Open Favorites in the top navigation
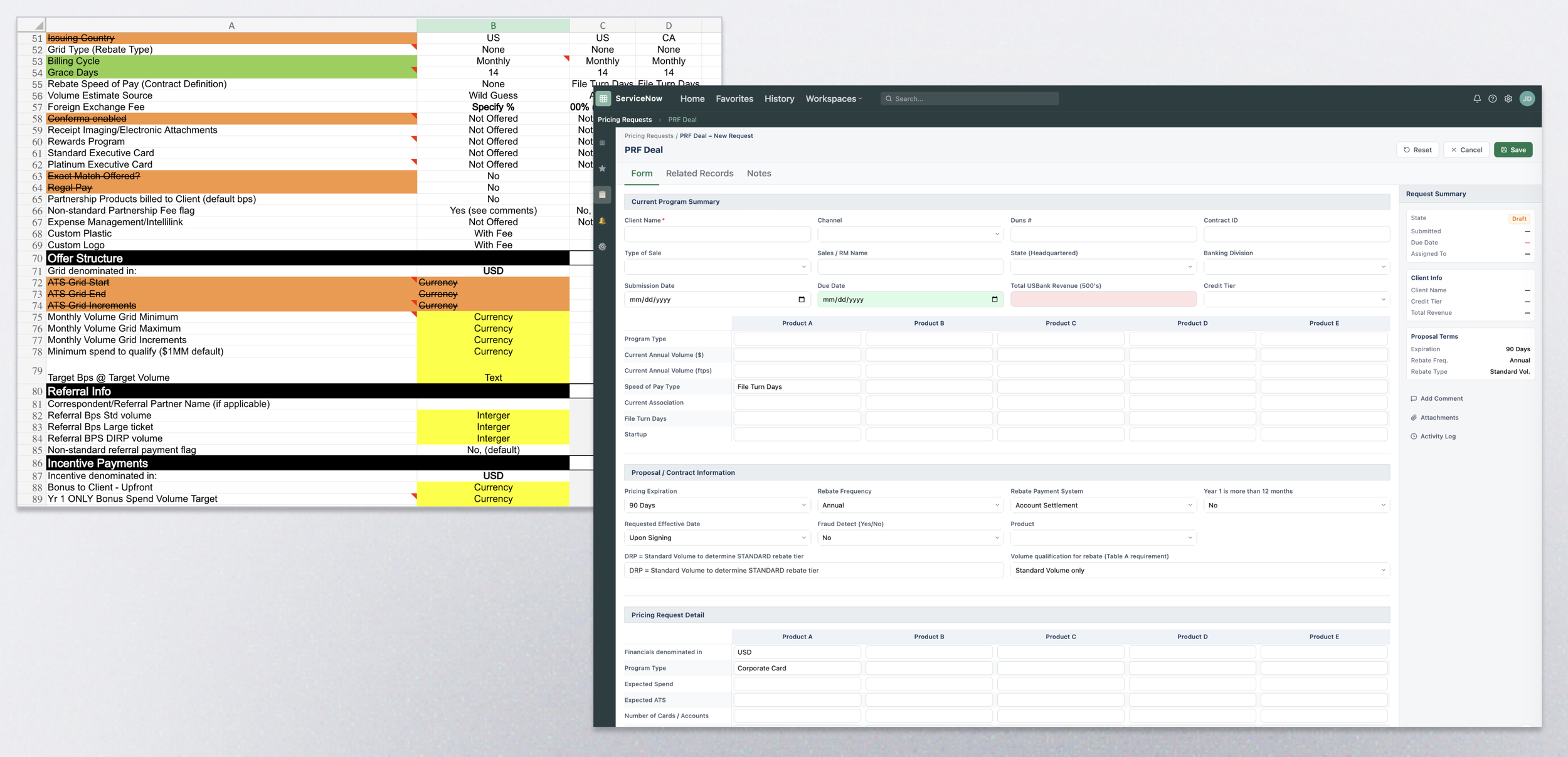Image resolution: width=1568 pixels, height=757 pixels. coord(734,99)
